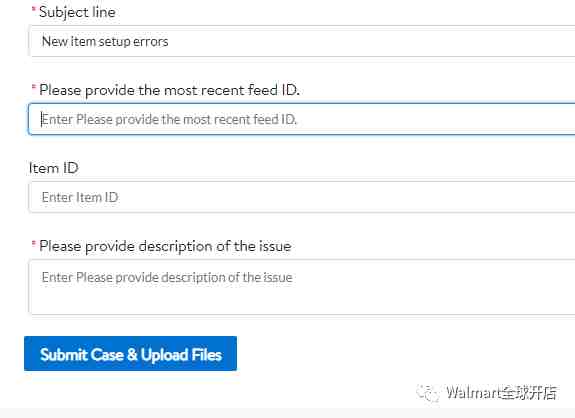Viewport: 575px width, 418px height.
Task: Click blank space right of Submit button
Action: (x=367, y=354)
